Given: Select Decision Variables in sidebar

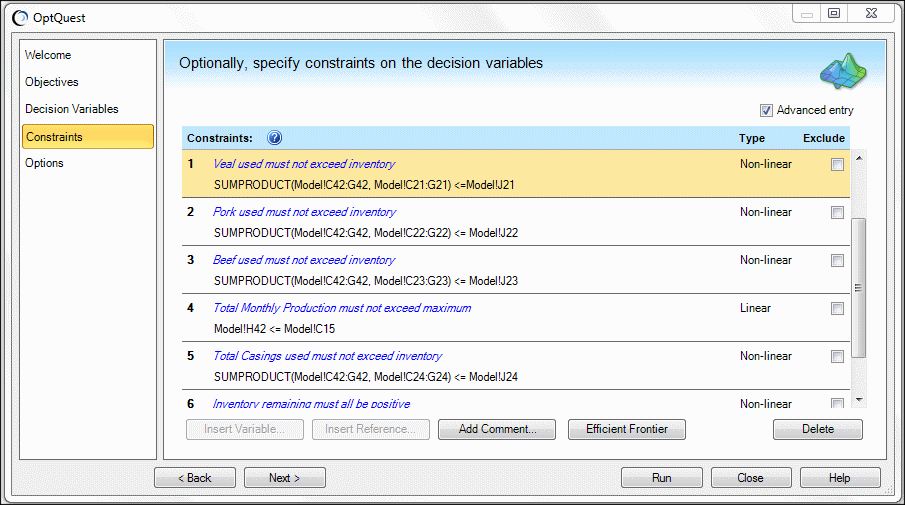Looking at the screenshot, I should click(72, 109).
